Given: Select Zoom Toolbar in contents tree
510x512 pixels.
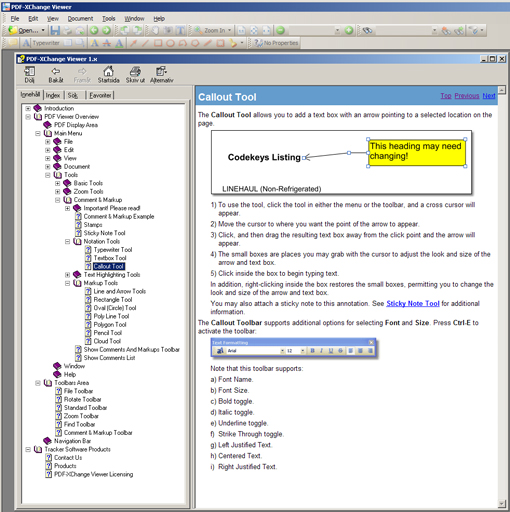Looking at the screenshot, I should (81, 416).
